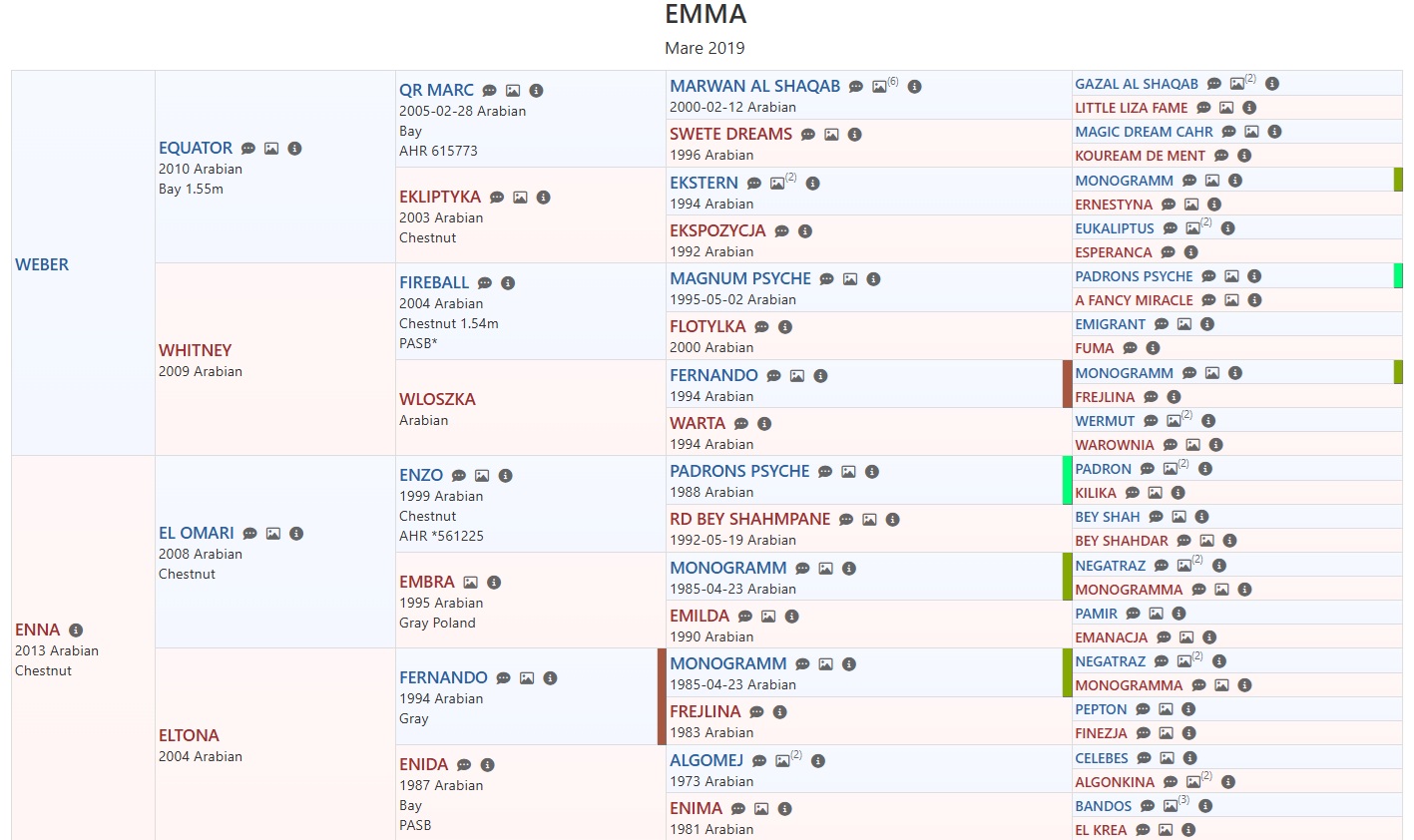Open the EKLIPTYKA pedigree link
Viewport: 1414px width, 840px height.
click(x=439, y=197)
